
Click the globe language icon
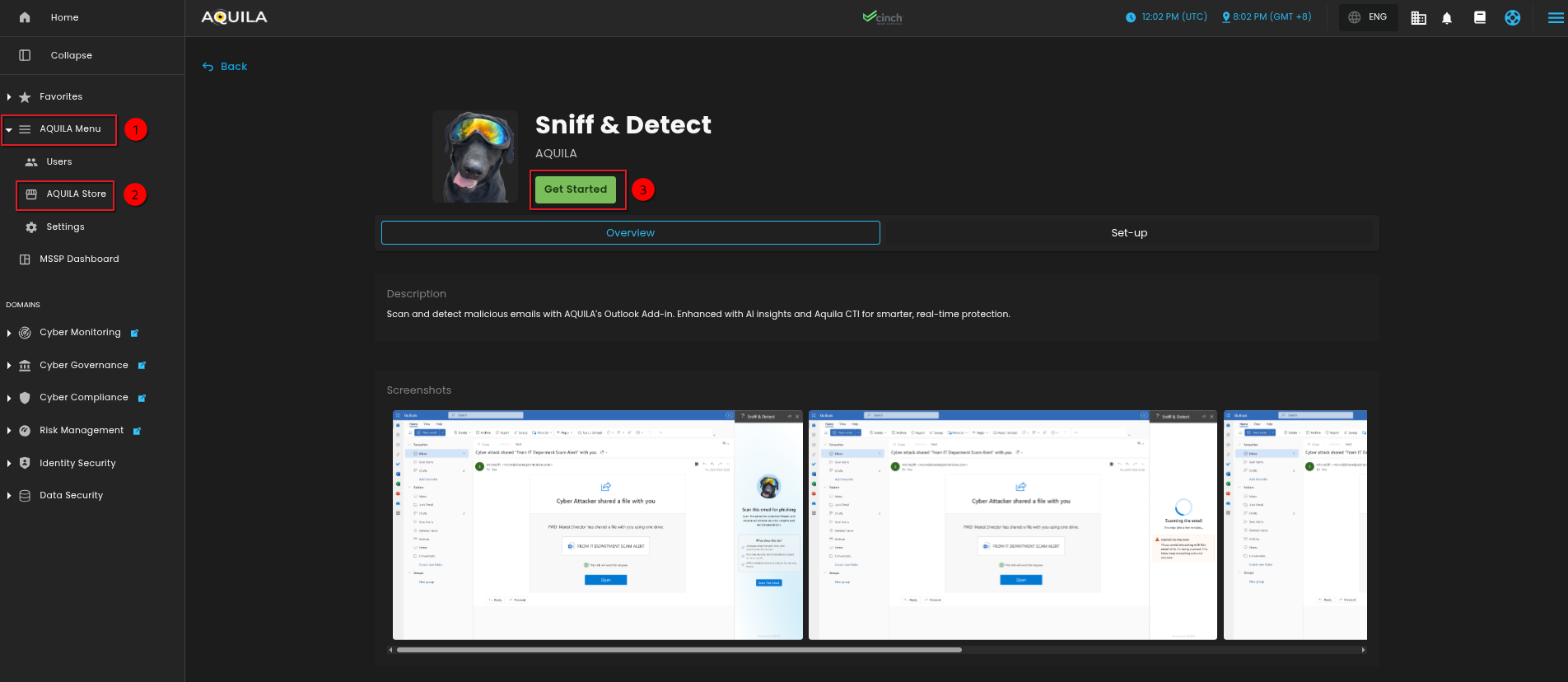coord(1354,17)
